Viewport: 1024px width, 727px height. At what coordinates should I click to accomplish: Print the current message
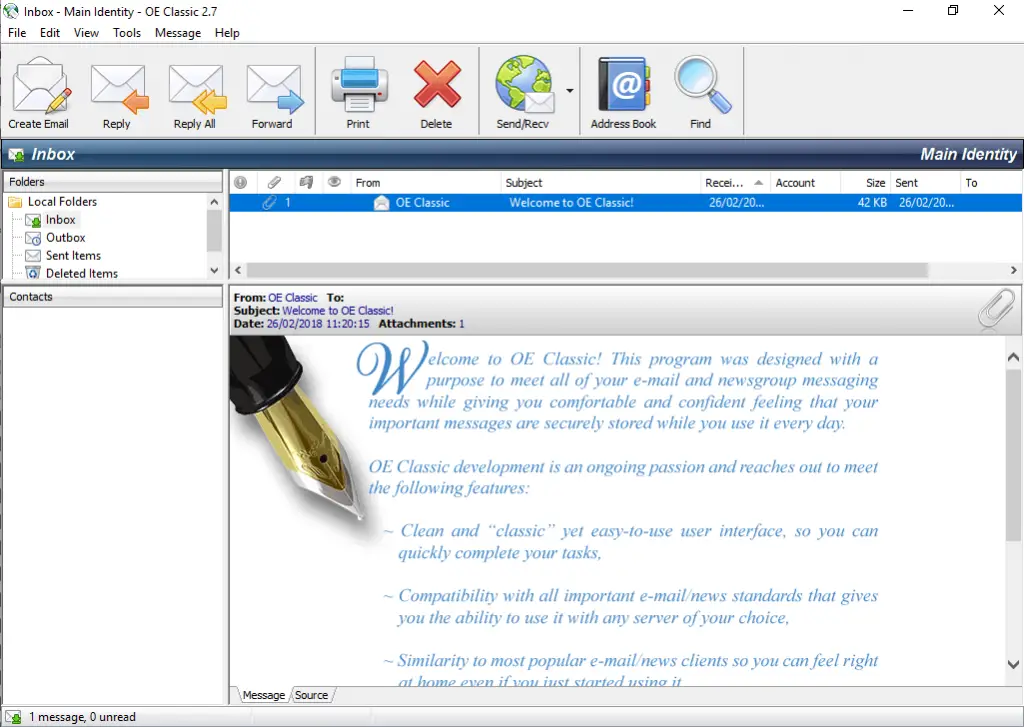(x=358, y=90)
